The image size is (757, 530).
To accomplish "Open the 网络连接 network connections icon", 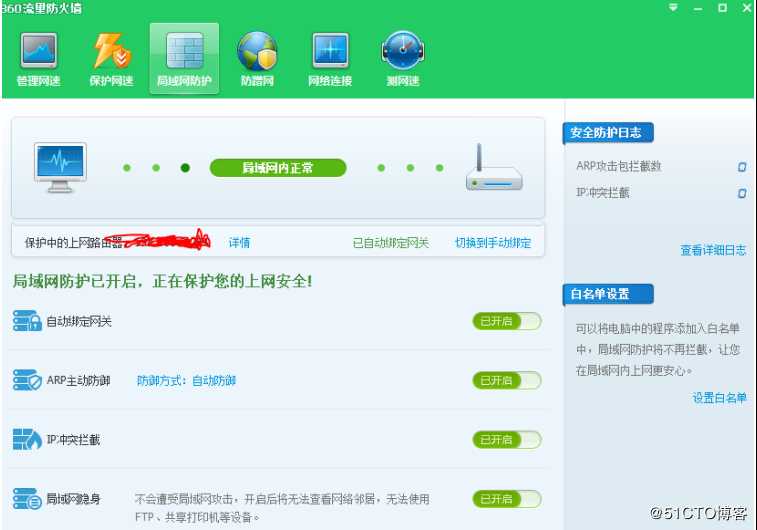I will tap(330, 59).
